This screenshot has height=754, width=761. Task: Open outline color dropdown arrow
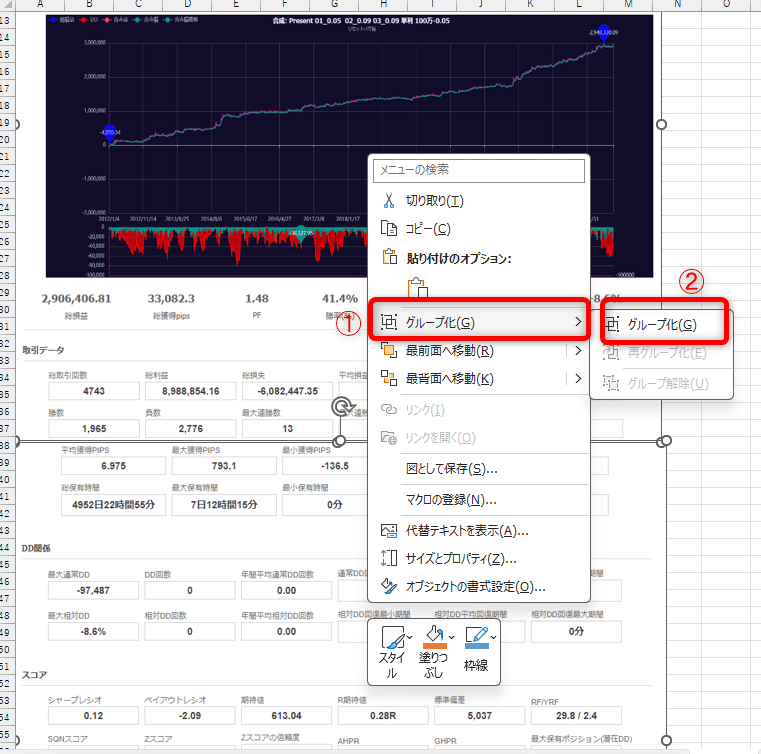click(x=494, y=637)
